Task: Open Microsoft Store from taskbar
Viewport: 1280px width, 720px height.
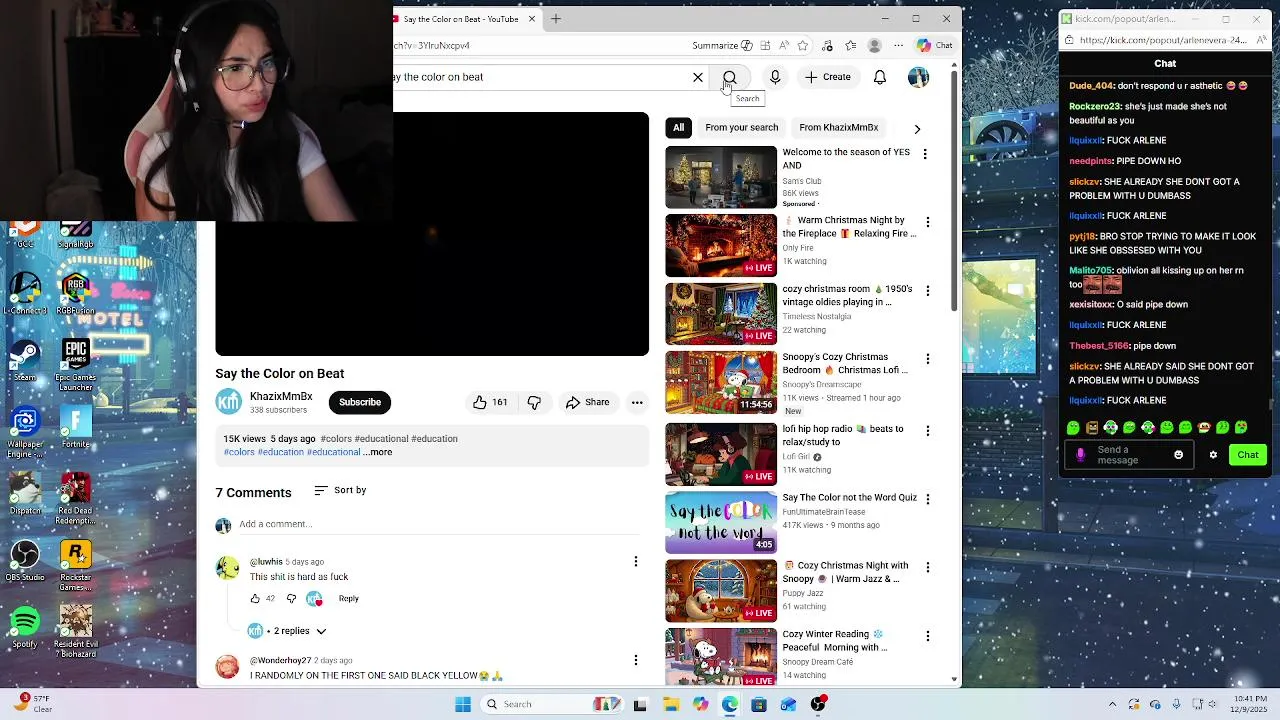Action: coord(759,704)
